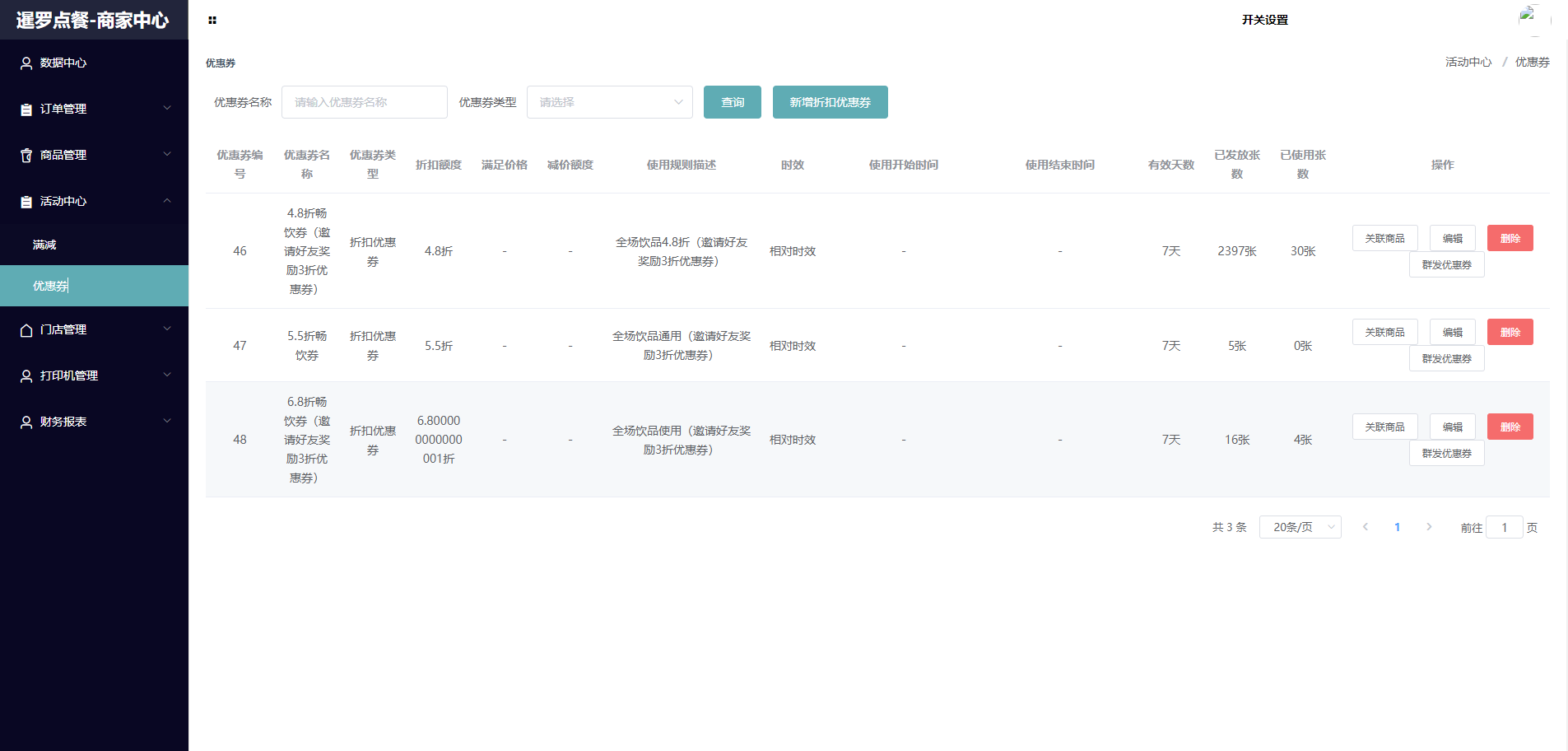1568x751 pixels.
Task: Open 数据中心 menu item
Action: 94,63
